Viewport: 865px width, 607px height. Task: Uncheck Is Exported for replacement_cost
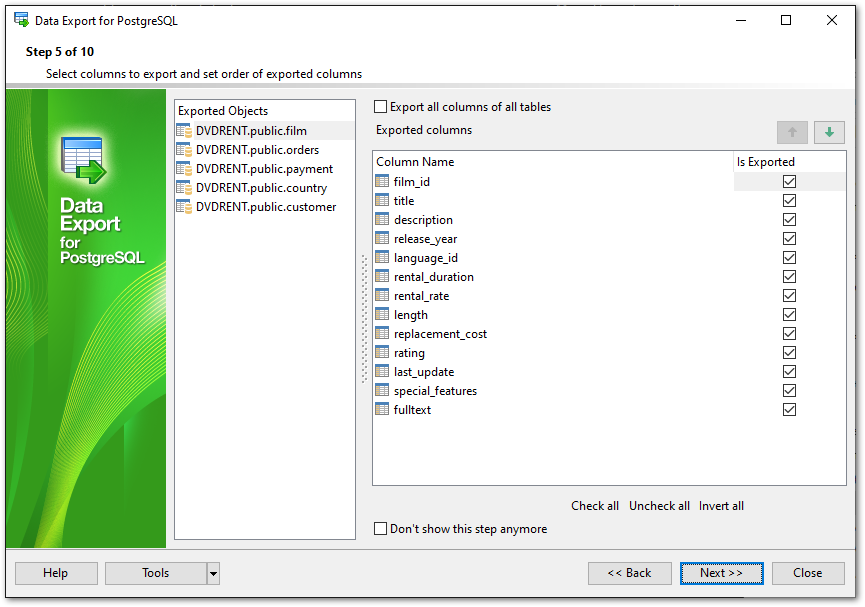[789, 334]
